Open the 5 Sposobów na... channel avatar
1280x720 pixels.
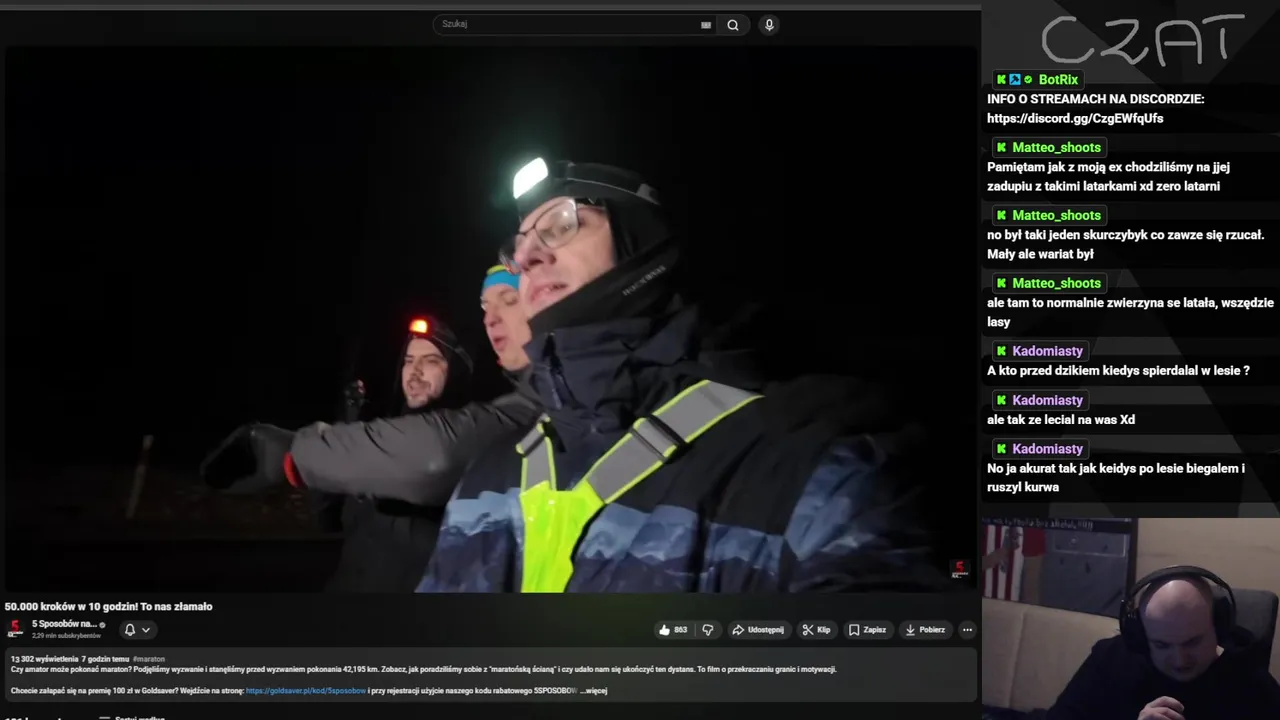(x=15, y=629)
